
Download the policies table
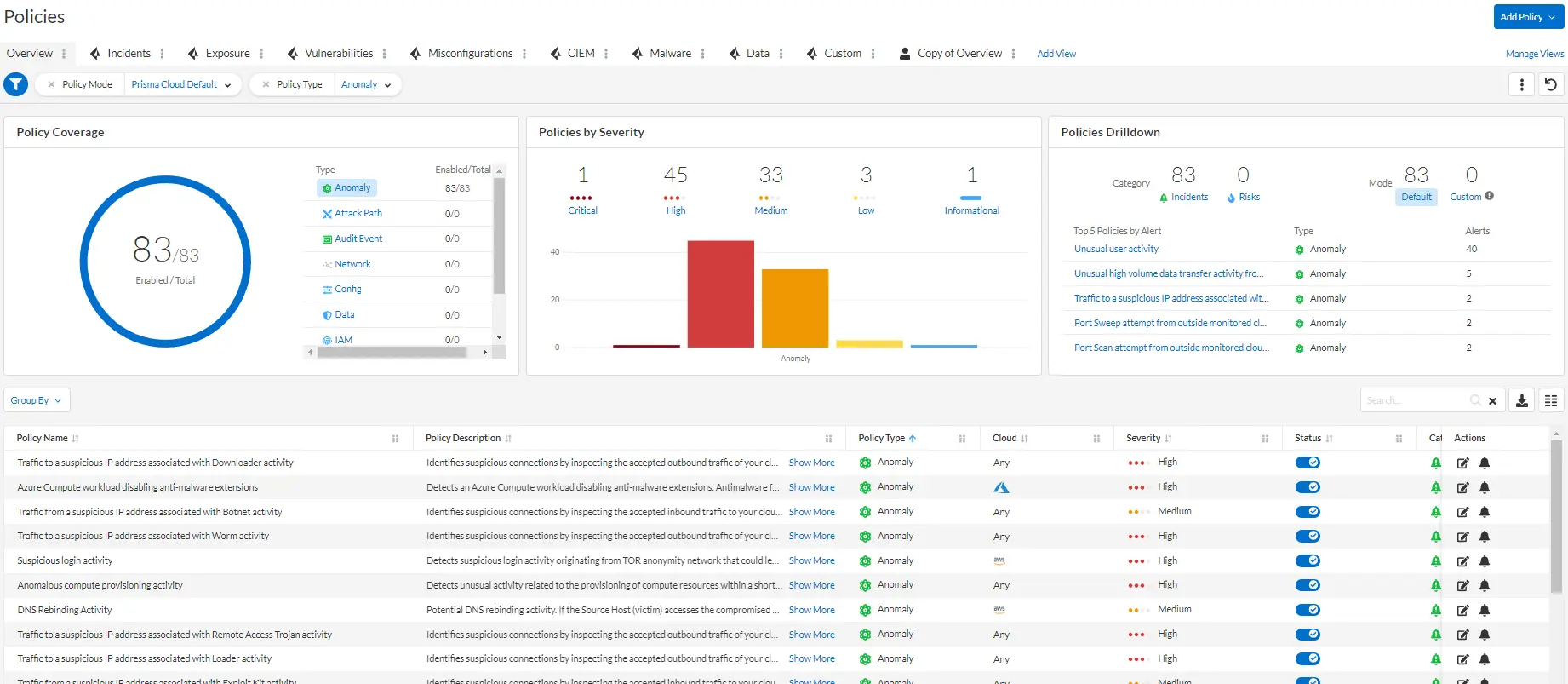pos(1522,400)
